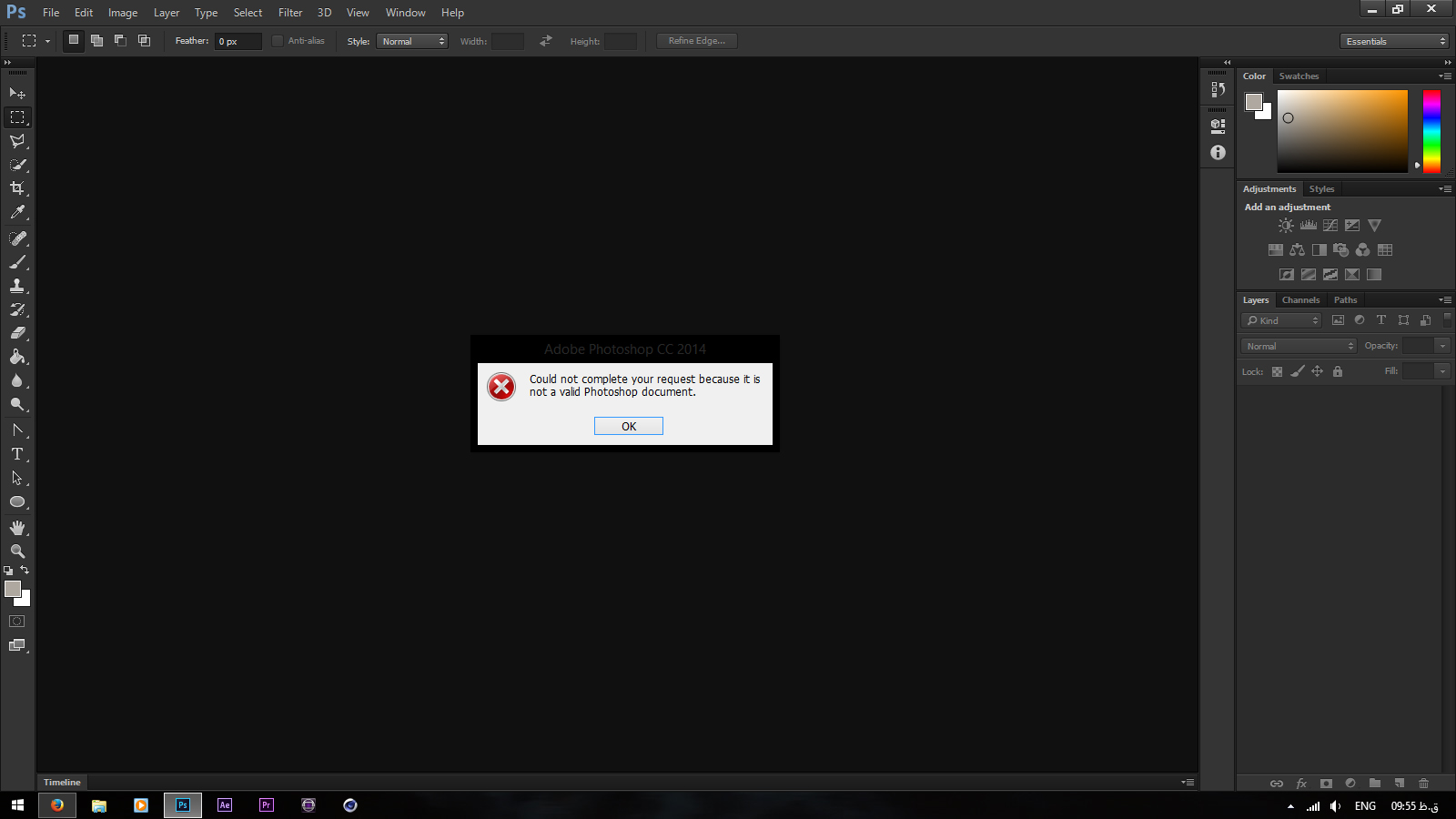Open the marquee Style dropdown
The height and width of the screenshot is (819, 1456).
coord(412,41)
